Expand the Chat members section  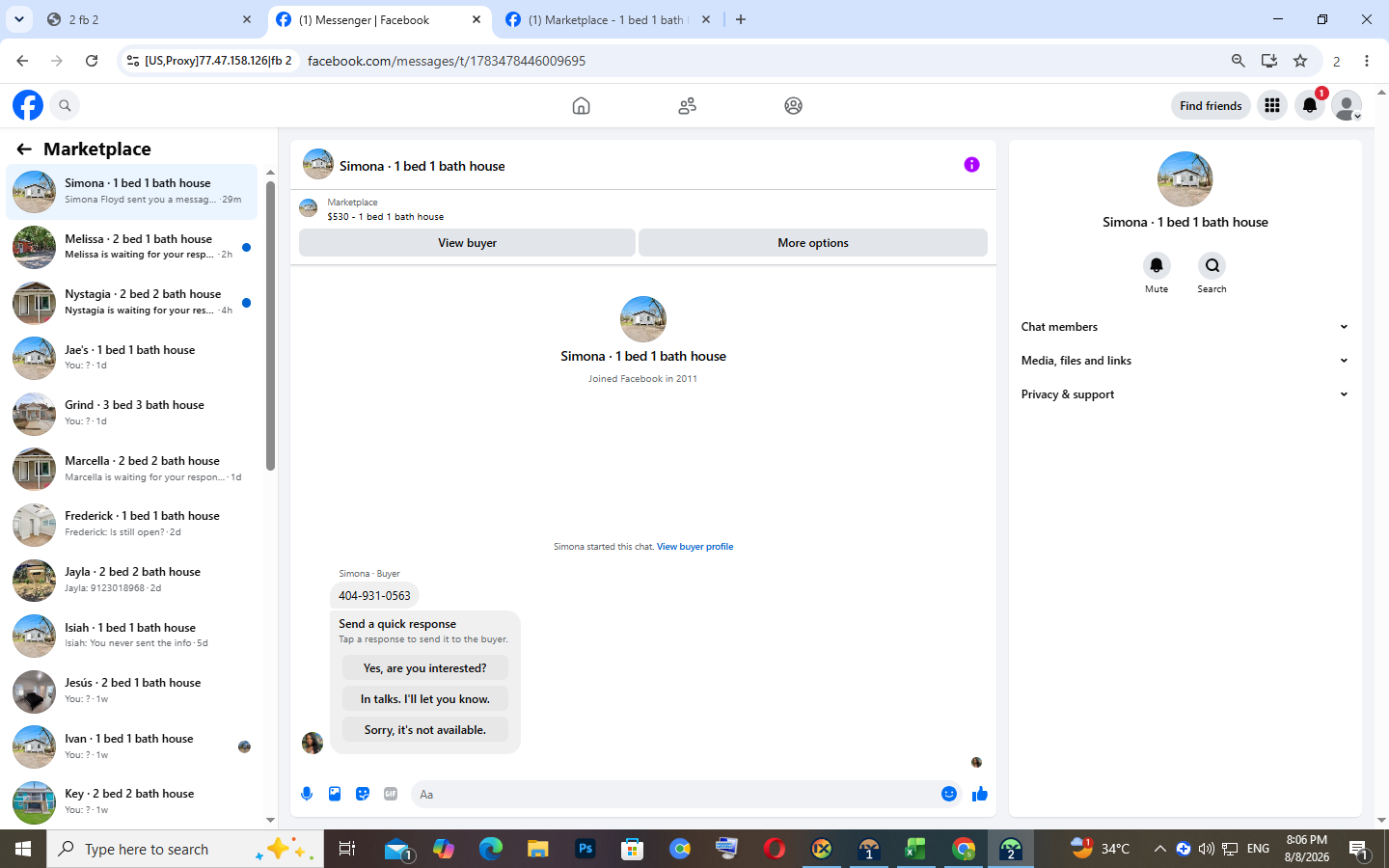[1185, 327]
